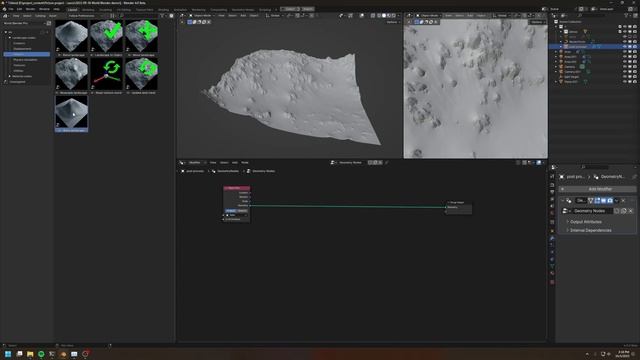The height and width of the screenshot is (360, 640).
Task: Open the Windows Start menu
Action: [x=8, y=354]
